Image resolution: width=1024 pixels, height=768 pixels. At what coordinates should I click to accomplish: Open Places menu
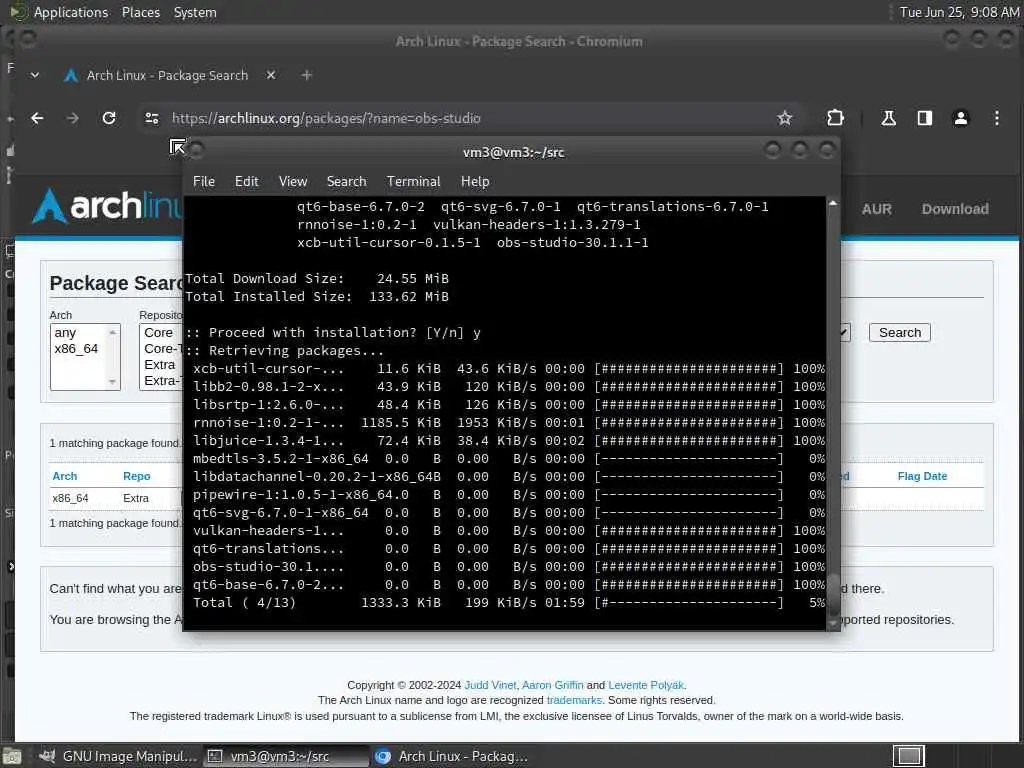pyautogui.click(x=141, y=12)
